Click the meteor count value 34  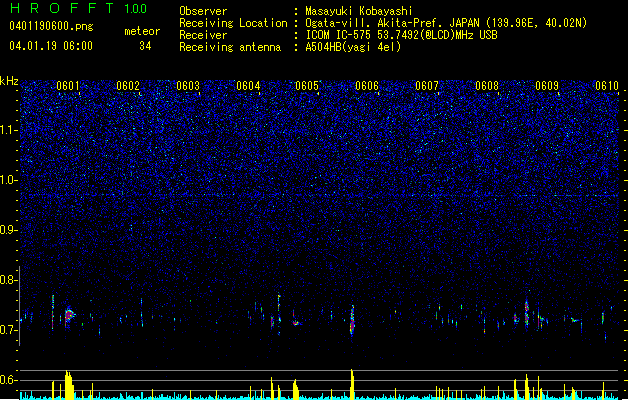pos(145,46)
